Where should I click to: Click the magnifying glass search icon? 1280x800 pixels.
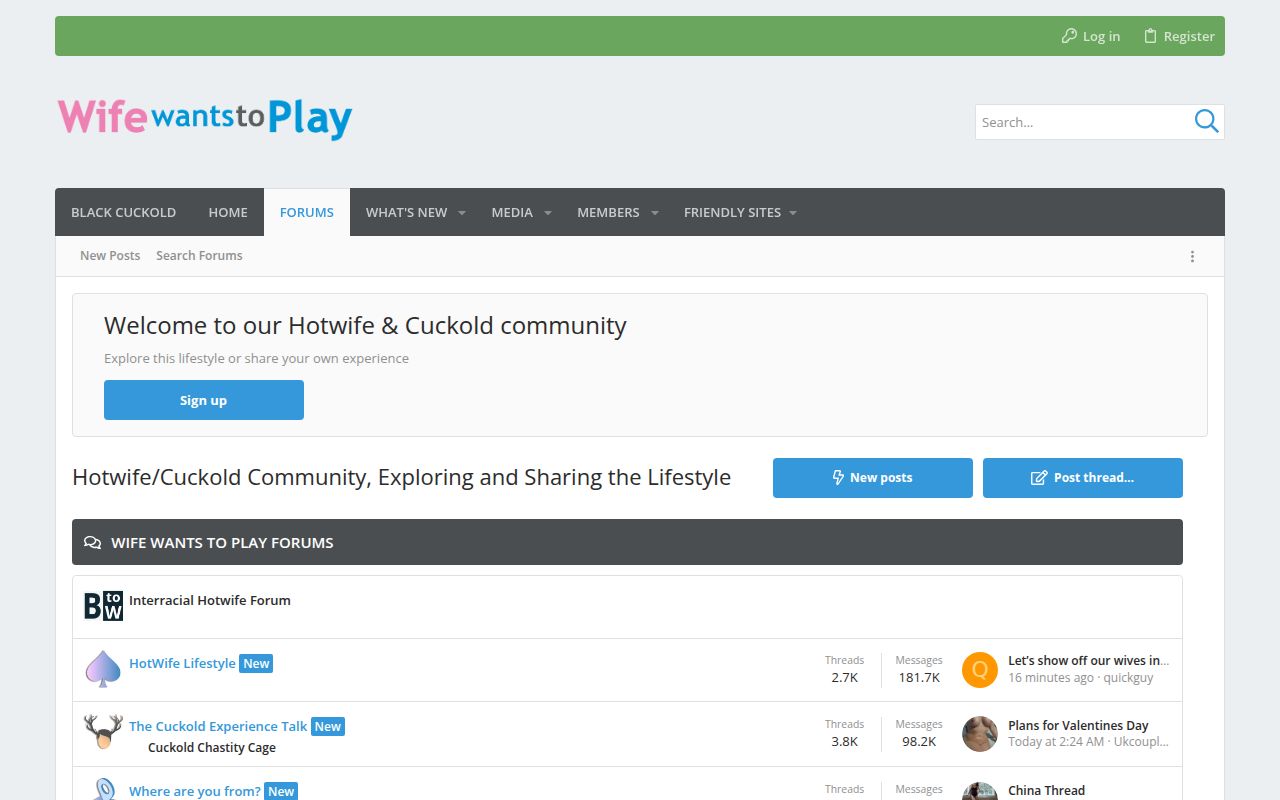tap(1206, 122)
